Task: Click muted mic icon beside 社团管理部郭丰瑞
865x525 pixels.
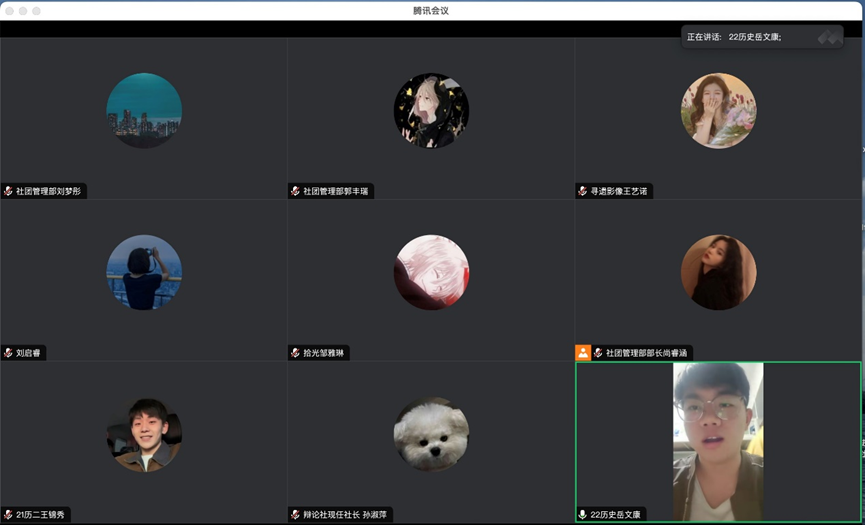Action: tap(295, 191)
